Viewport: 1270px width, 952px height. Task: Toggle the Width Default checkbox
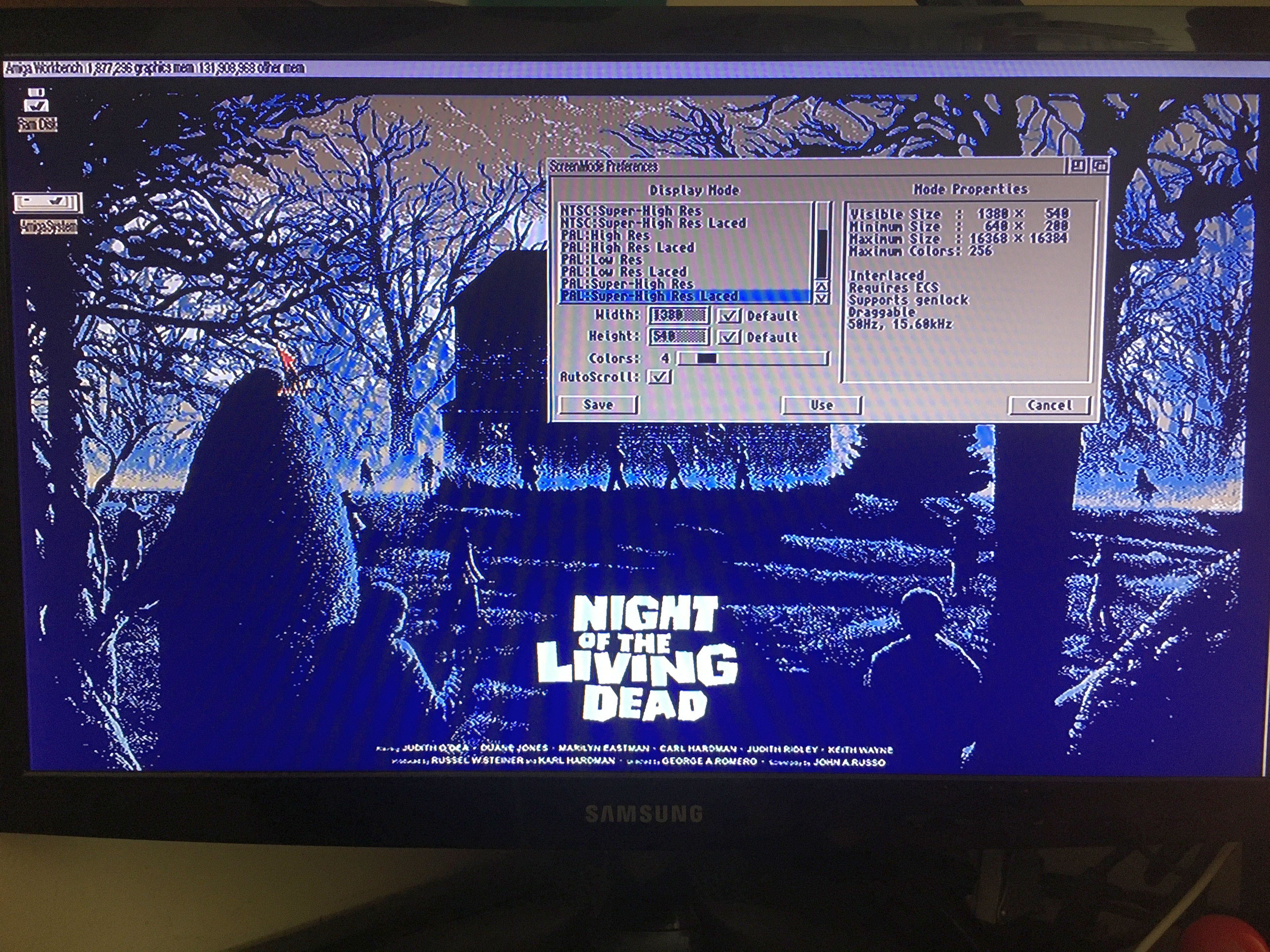(729, 316)
